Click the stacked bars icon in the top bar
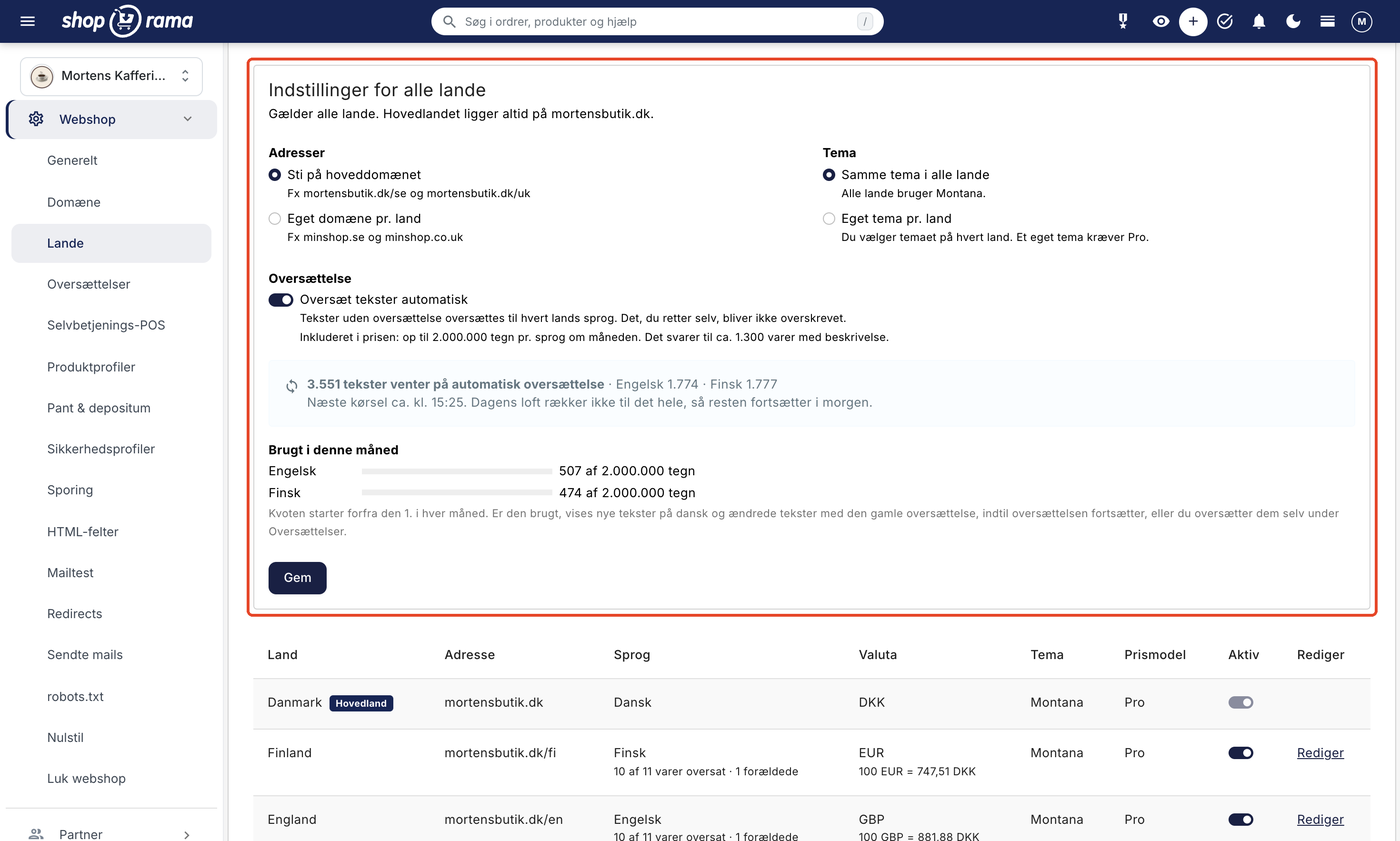This screenshot has width=1400, height=841. [1327, 21]
